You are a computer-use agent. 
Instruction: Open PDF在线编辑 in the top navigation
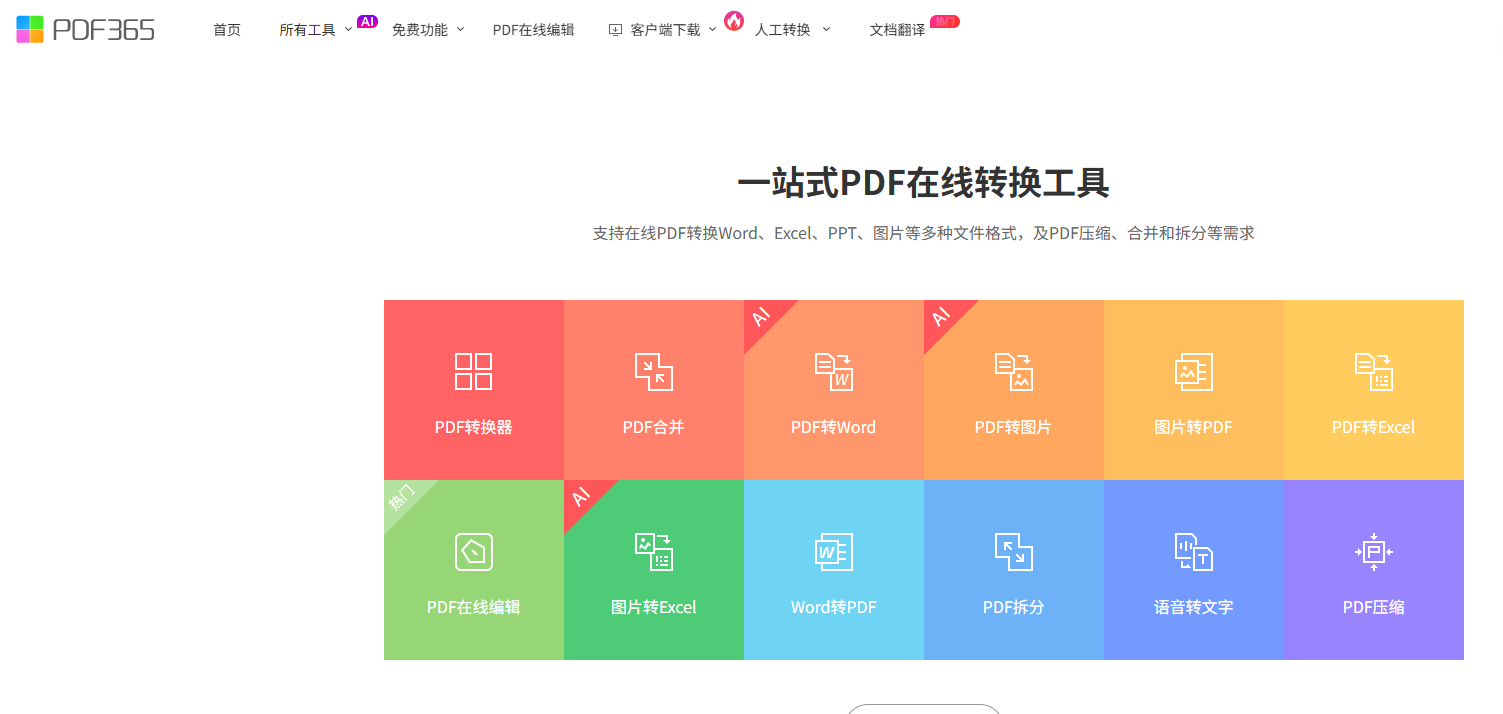pos(533,30)
